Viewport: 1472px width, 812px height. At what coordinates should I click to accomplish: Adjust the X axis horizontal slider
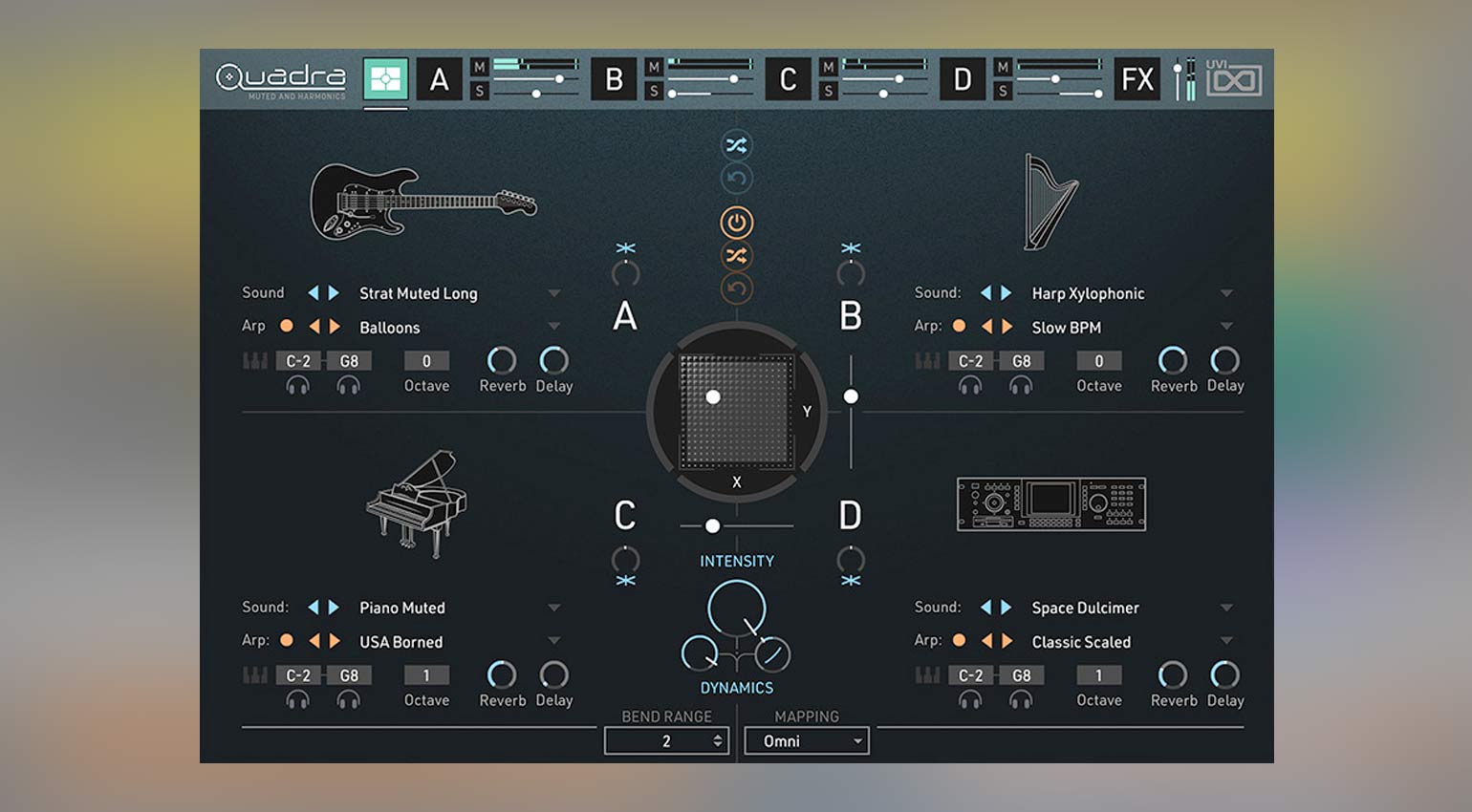tap(736, 526)
